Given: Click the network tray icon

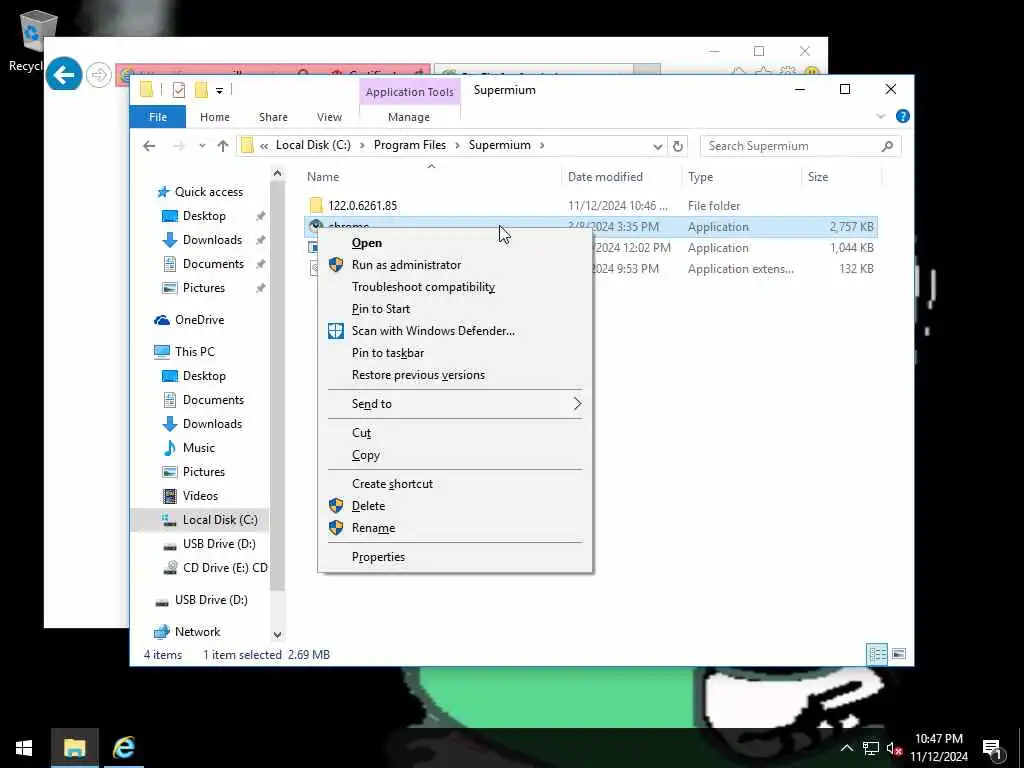Looking at the screenshot, I should (x=871, y=748).
